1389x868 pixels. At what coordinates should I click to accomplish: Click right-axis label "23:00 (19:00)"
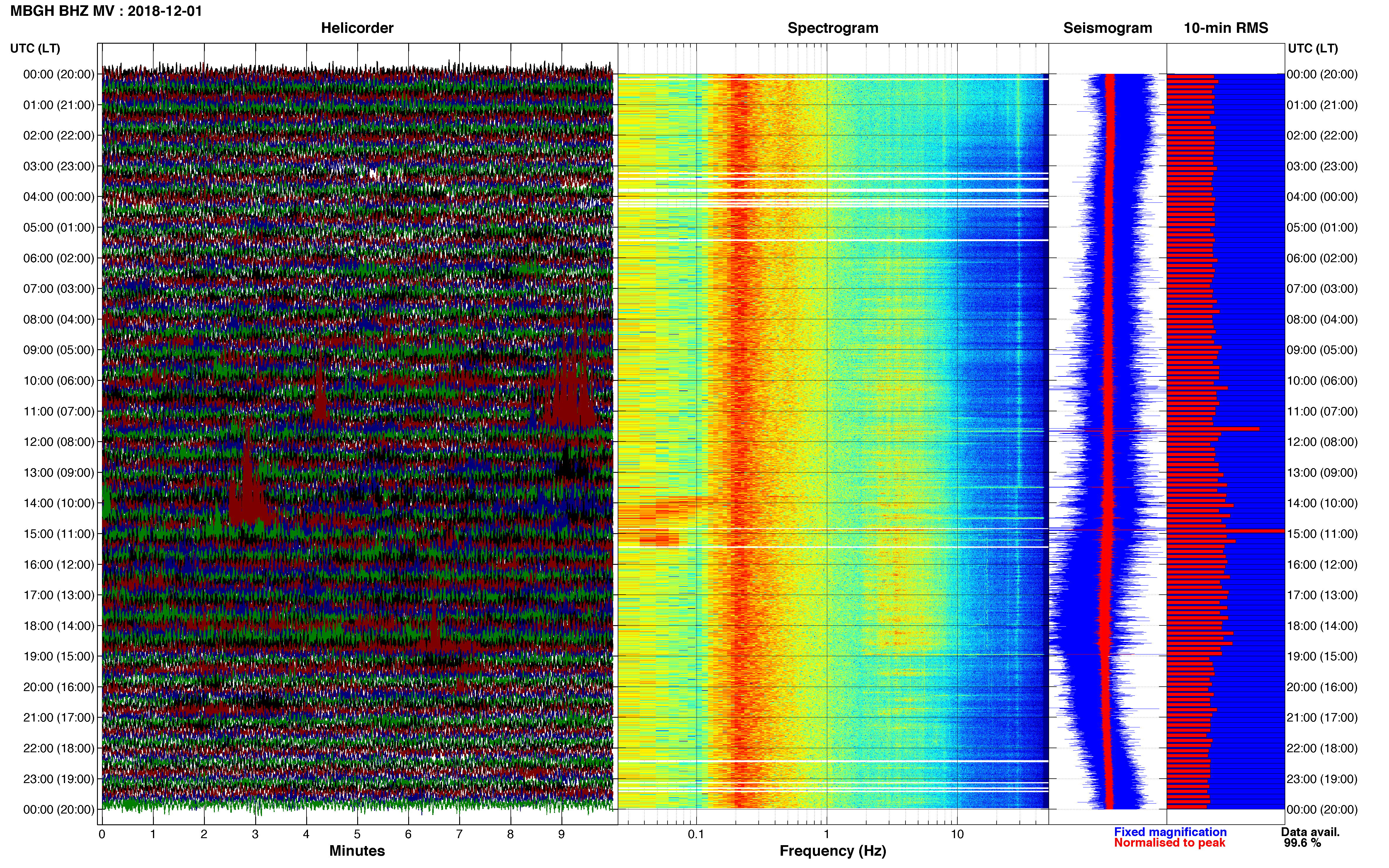(1322, 779)
